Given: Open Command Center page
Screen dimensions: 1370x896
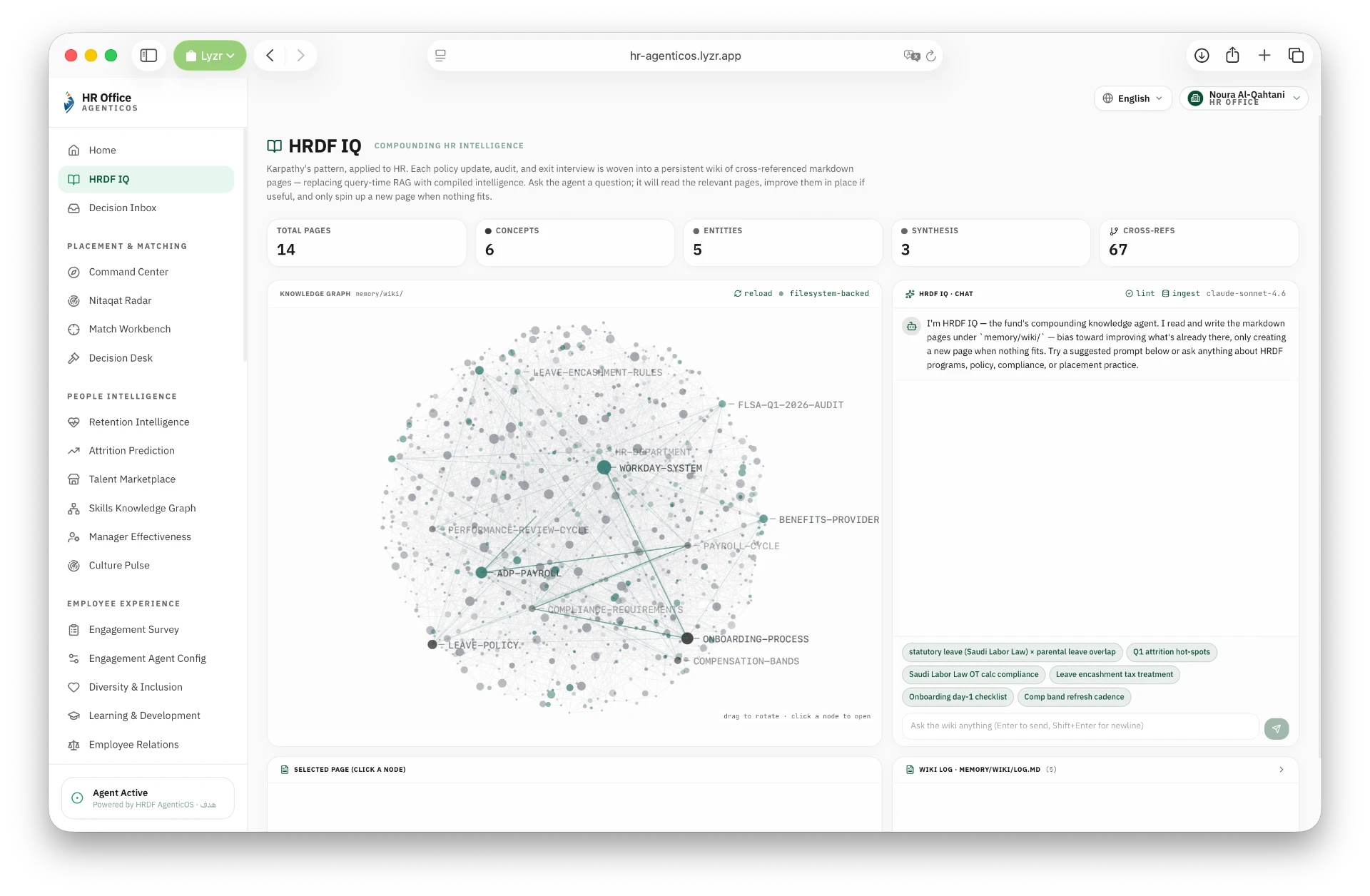Looking at the screenshot, I should 146,273.
